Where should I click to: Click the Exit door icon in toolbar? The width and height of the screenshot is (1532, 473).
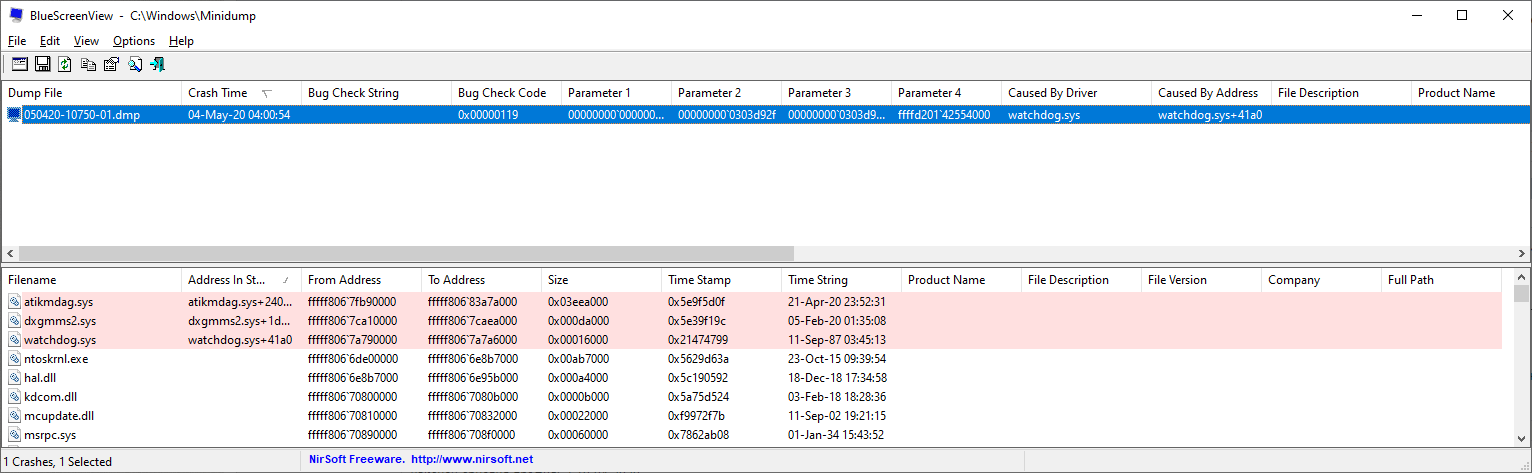(157, 64)
